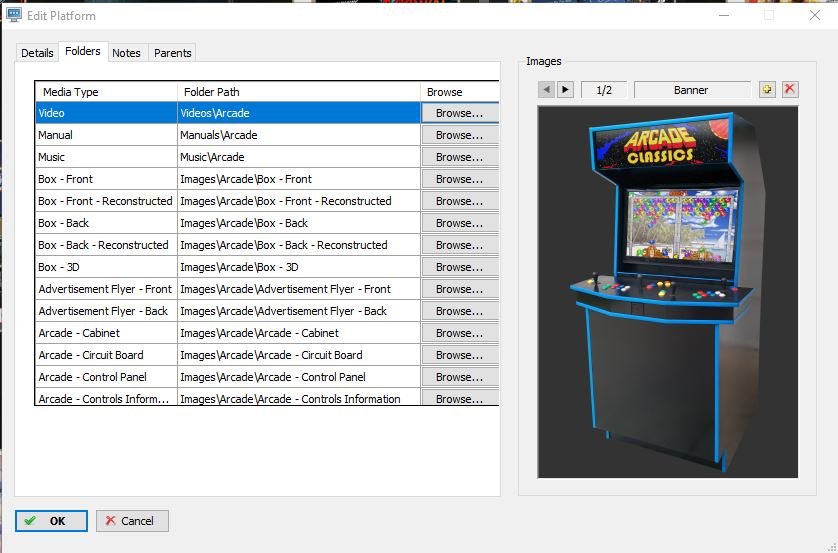Click Images\Arcade\Advertisement Flyer - Front path
The image size is (838, 553).
[x=299, y=289]
